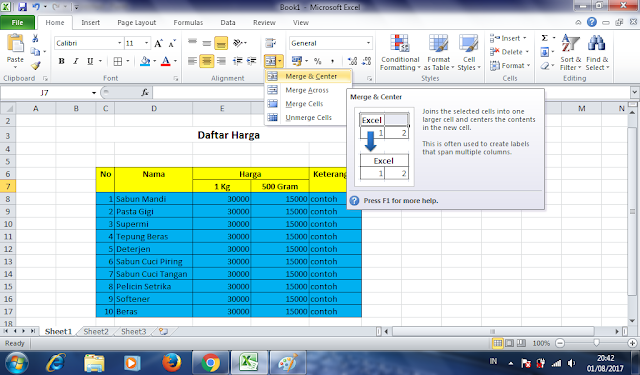Screen dimensions: 640x375
Task: Open Format as Table gallery
Action: pos(438,53)
